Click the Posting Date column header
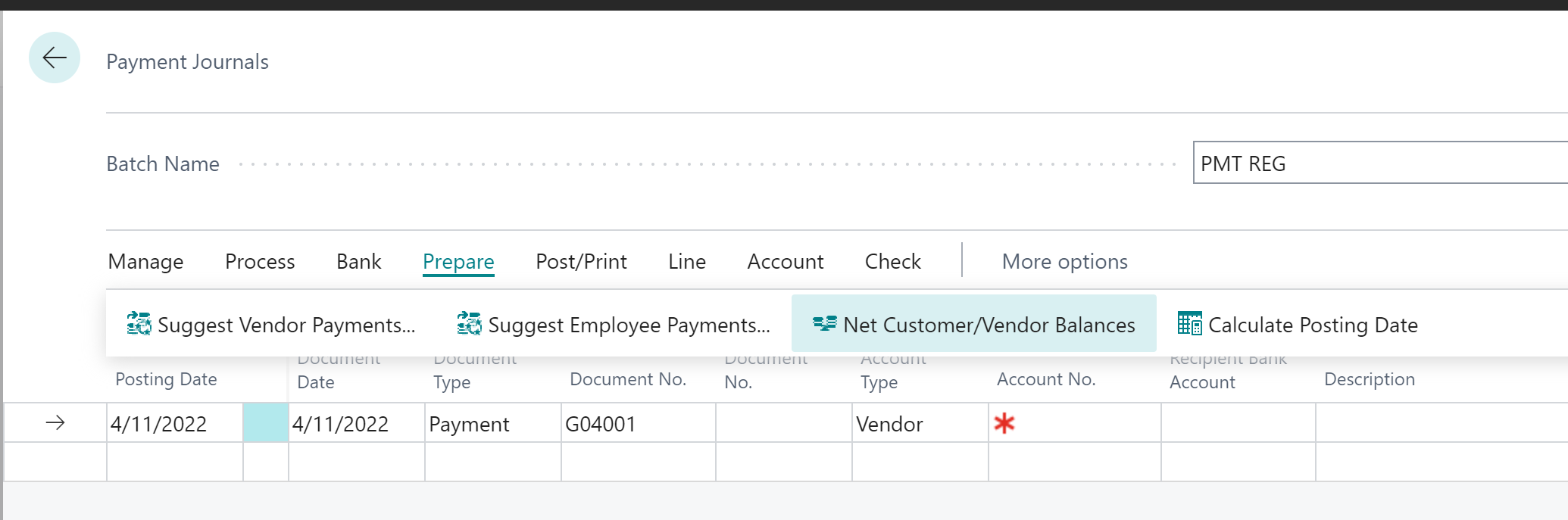This screenshot has width=1568, height=520. tap(166, 379)
